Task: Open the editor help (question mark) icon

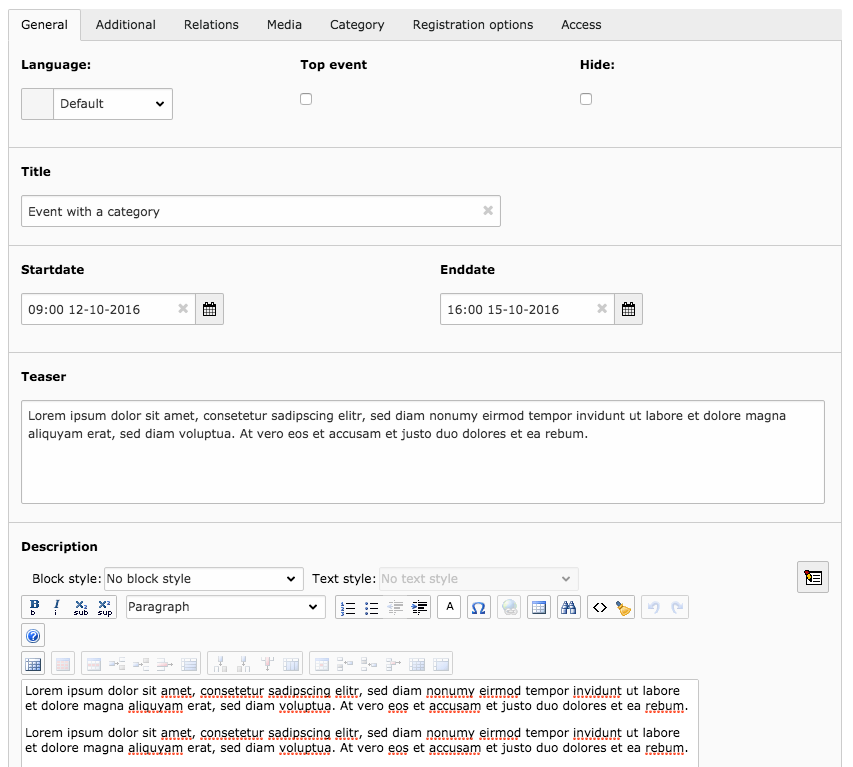Action: 33,636
